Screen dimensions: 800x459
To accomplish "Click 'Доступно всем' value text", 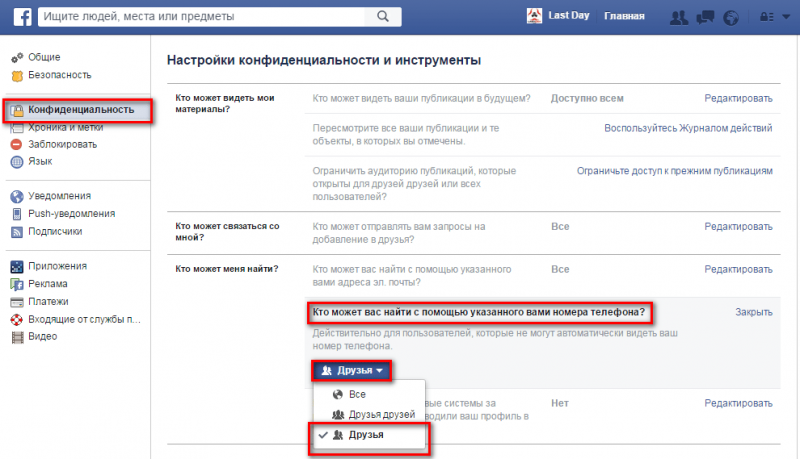I will click(x=587, y=98).
